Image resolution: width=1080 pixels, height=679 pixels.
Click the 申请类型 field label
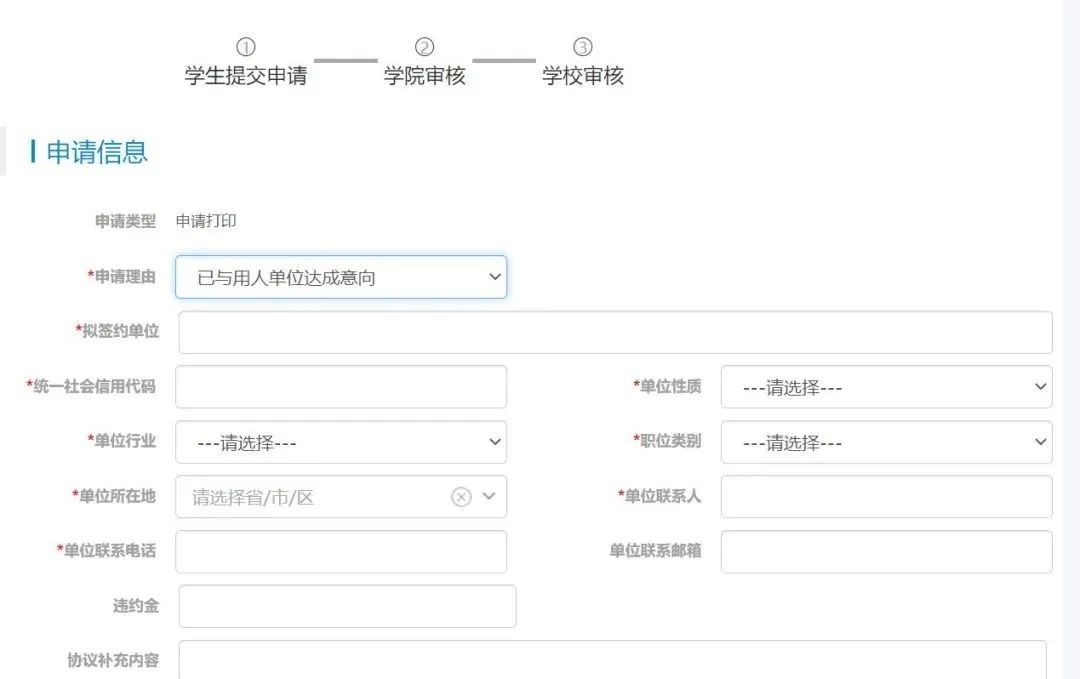[x=125, y=221]
